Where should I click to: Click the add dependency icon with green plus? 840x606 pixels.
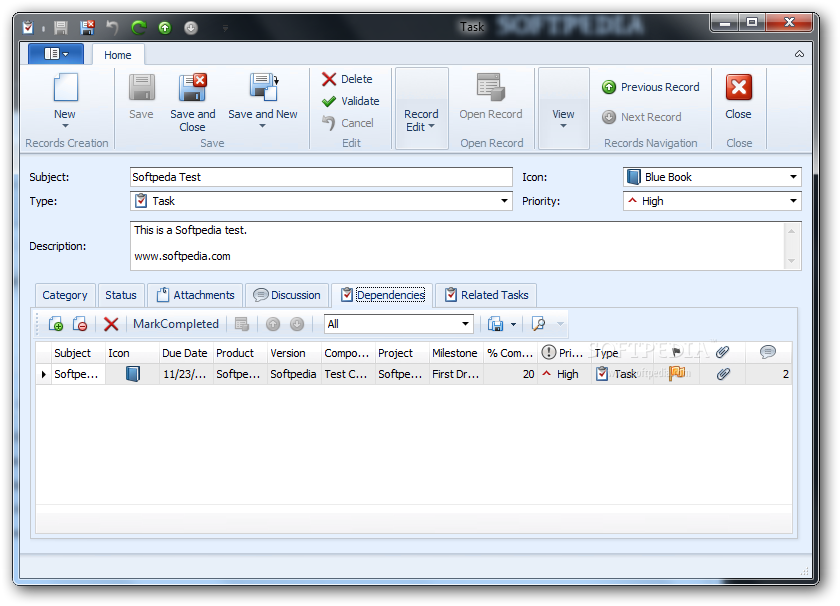(x=55, y=324)
